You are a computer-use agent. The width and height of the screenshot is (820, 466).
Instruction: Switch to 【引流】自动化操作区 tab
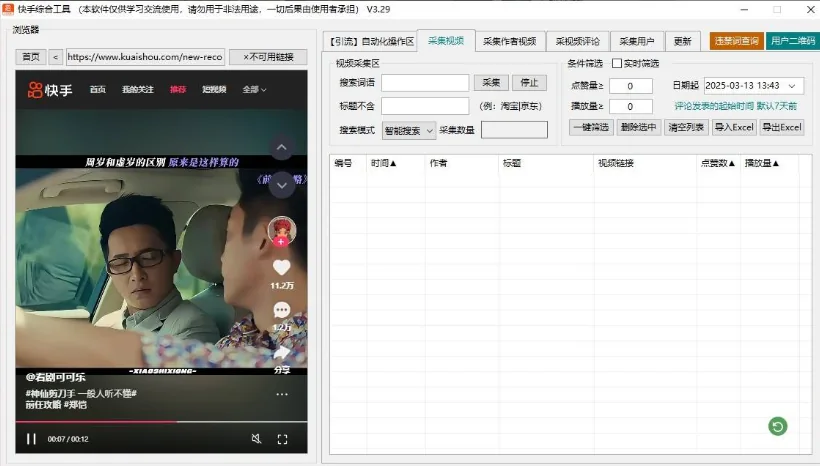[x=372, y=41]
